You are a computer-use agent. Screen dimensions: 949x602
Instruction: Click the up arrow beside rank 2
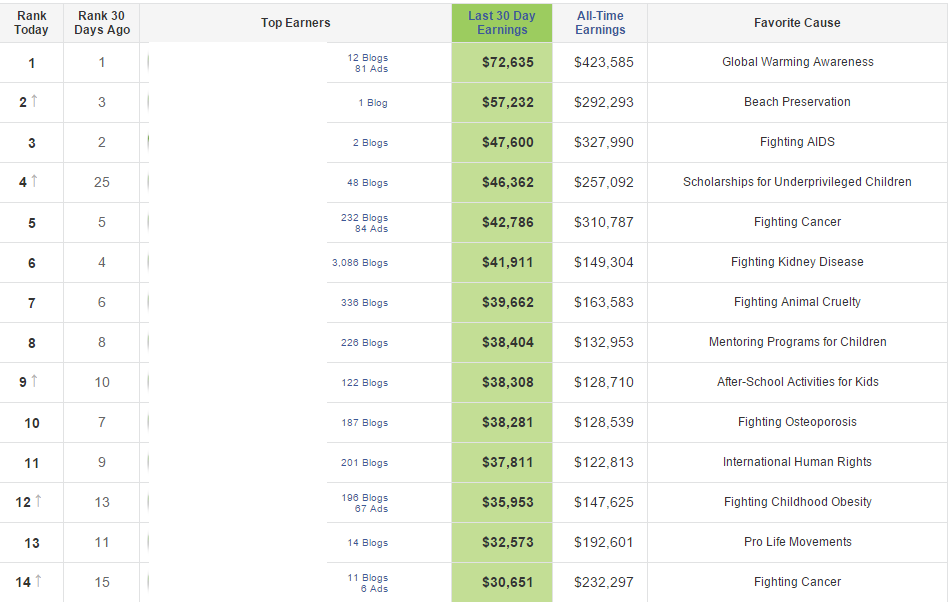coord(35,101)
